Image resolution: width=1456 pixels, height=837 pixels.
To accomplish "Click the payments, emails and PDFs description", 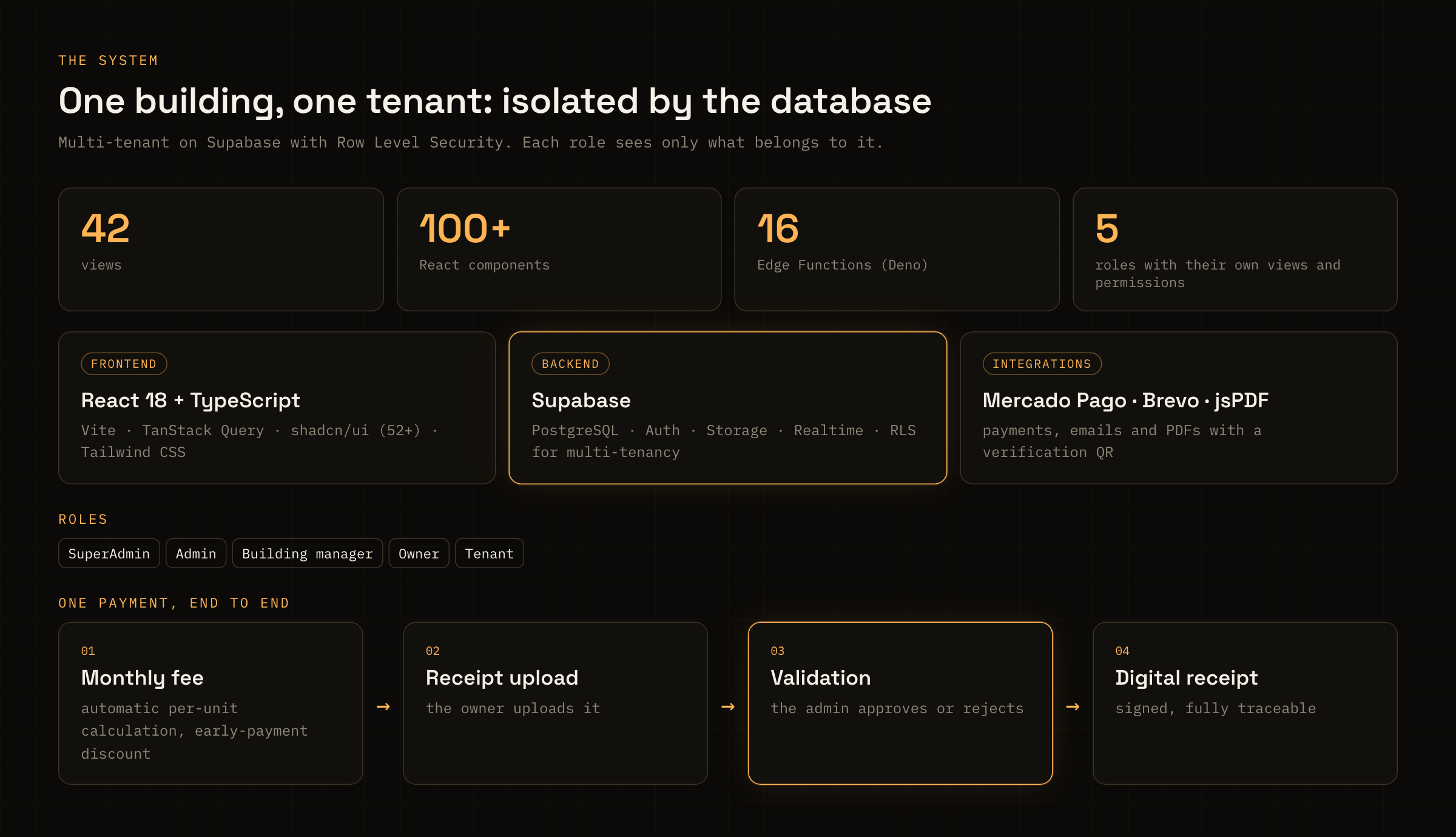I will pyautogui.click(x=1122, y=441).
